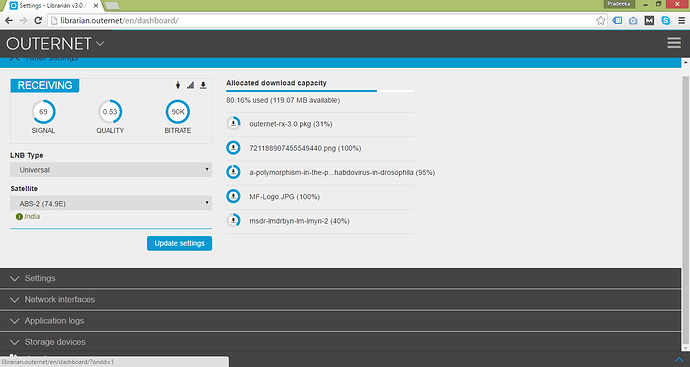Viewport: 690px width, 367px height.
Task: Bookmark page with the star icon
Action: pos(600,20)
